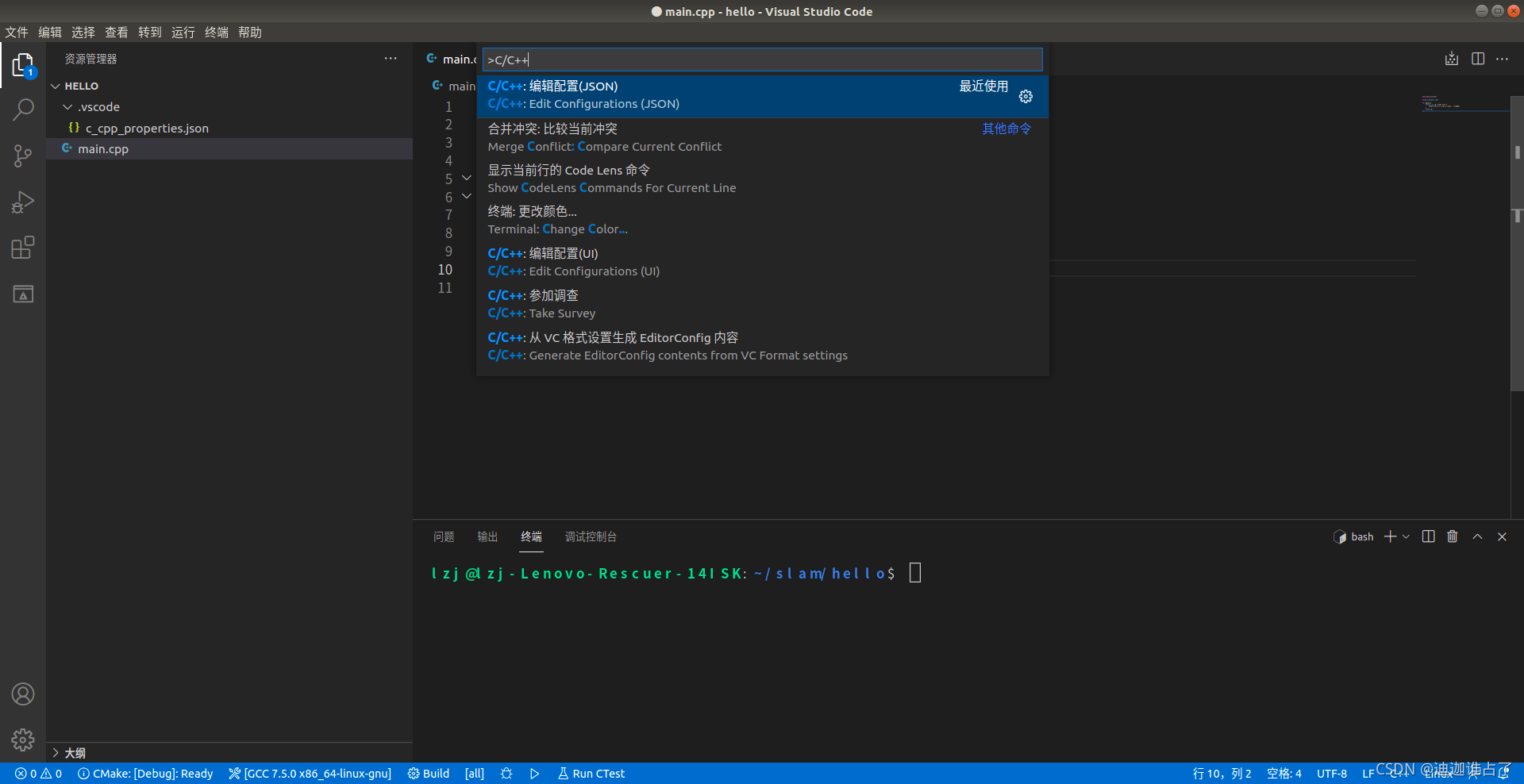
Task: Switch to the 终端 panel tab
Action: point(531,537)
